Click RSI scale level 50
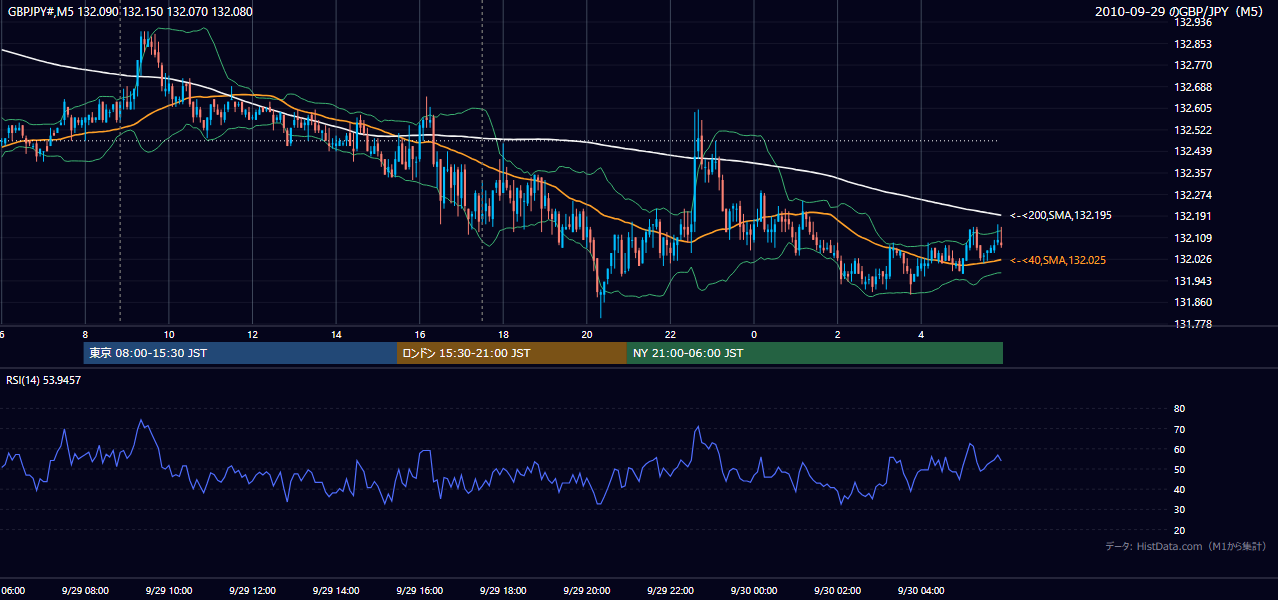 1179,469
